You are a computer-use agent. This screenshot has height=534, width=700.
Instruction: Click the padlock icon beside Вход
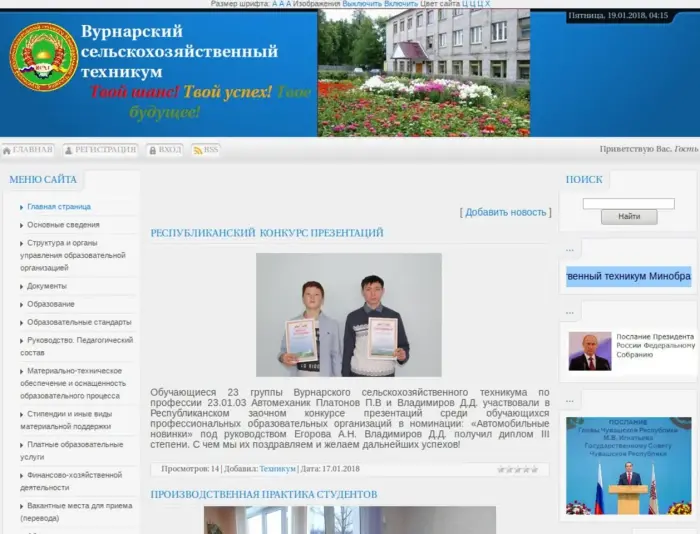coord(152,150)
